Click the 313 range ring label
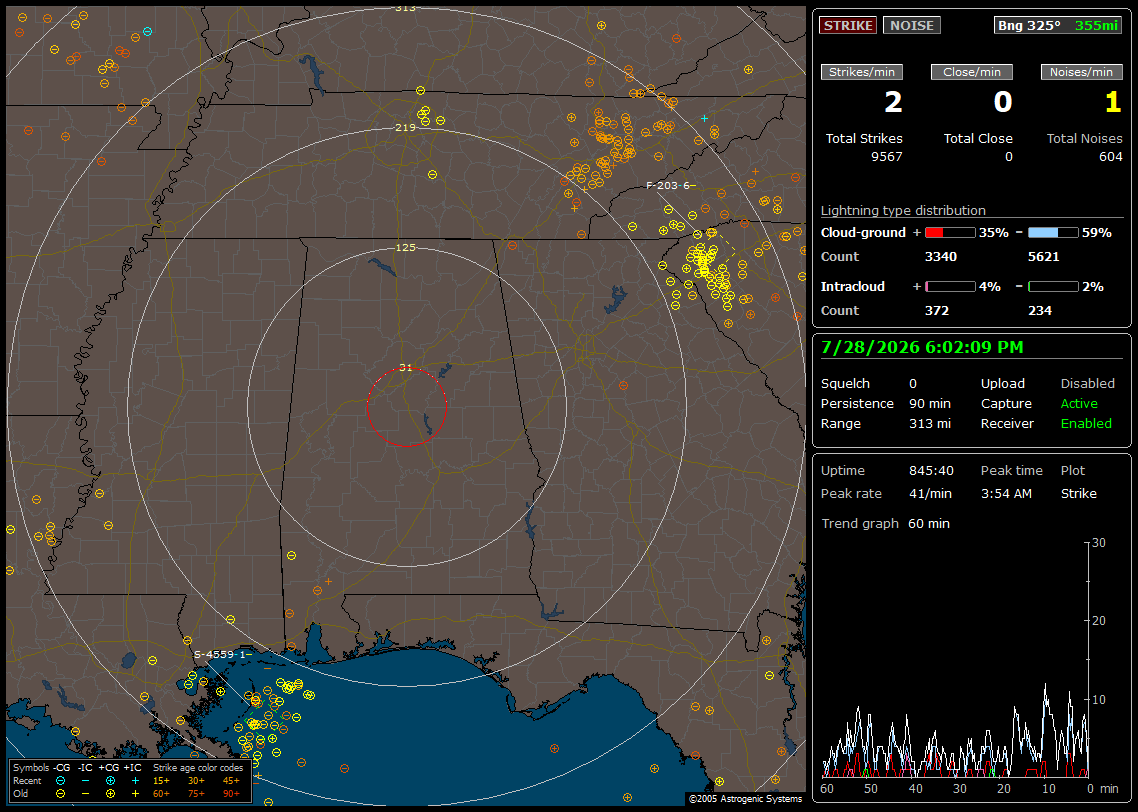The width and height of the screenshot is (1138, 812). click(x=405, y=8)
